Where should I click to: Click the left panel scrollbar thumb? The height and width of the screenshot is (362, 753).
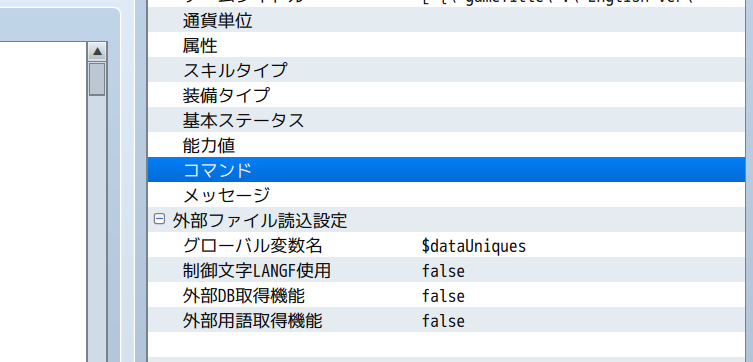97,79
